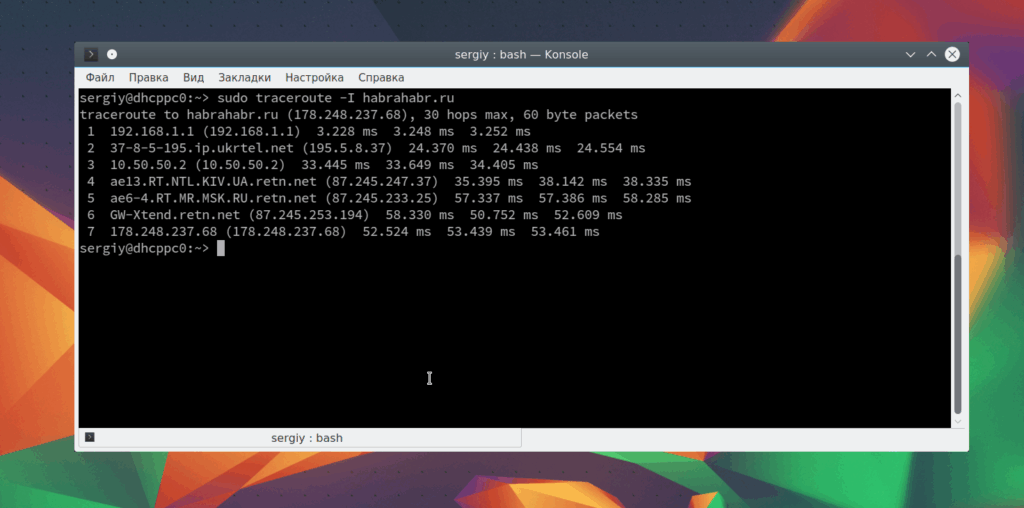Close the Konsole window
The width and height of the screenshot is (1024, 508).
click(952, 55)
